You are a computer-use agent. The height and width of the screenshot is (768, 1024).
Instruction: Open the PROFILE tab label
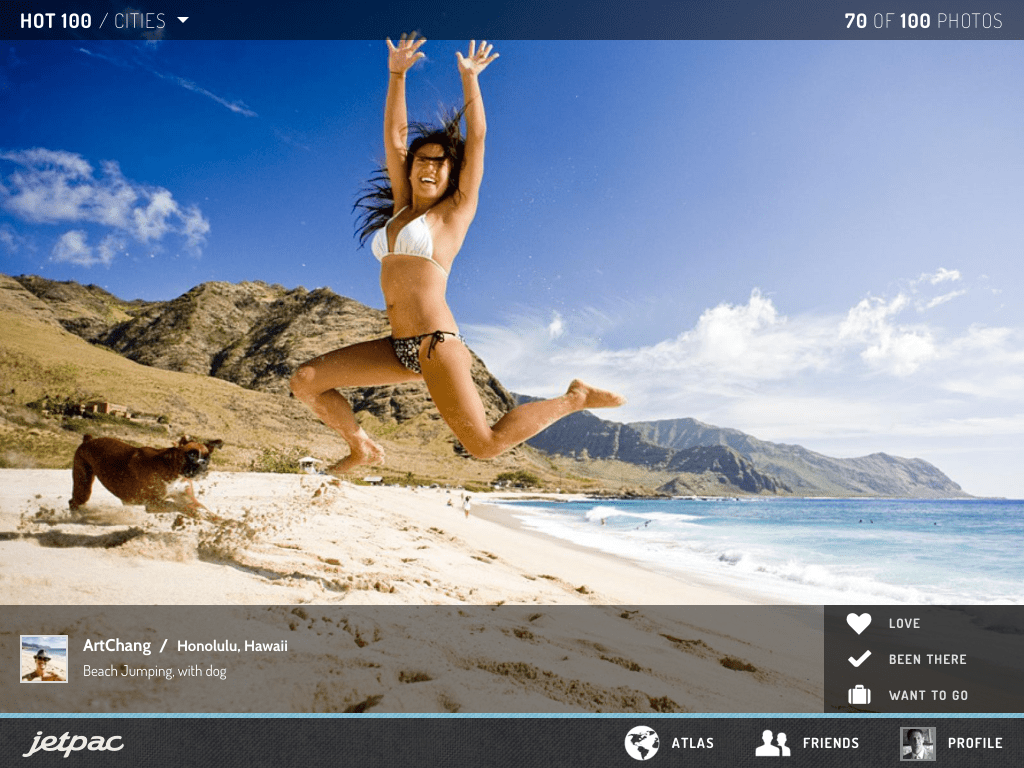click(975, 743)
